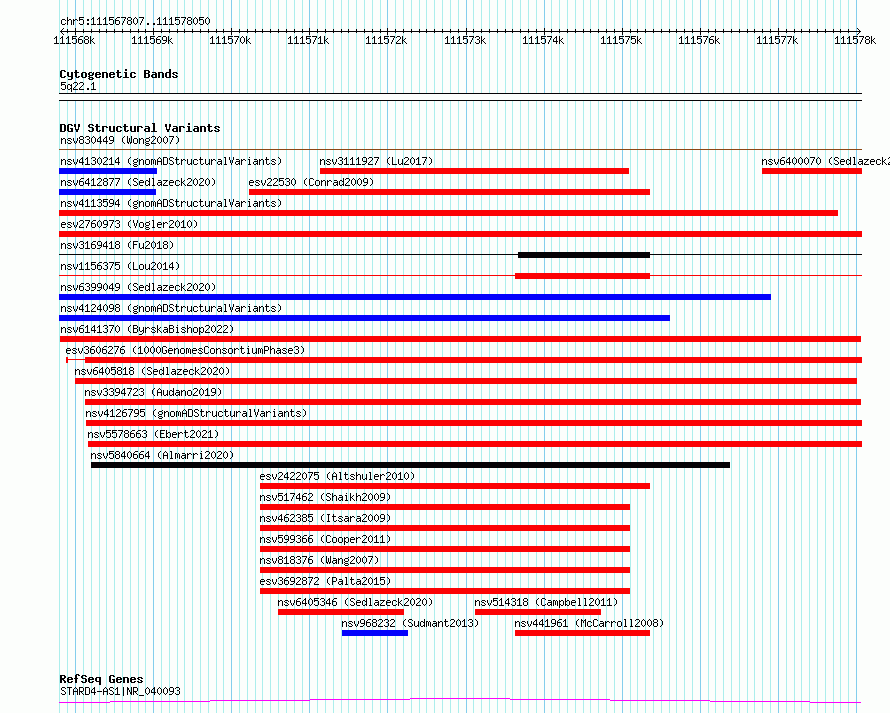890x713 pixels.
Task: Select the black nsv3169418 variant bar
Action: [583, 255]
